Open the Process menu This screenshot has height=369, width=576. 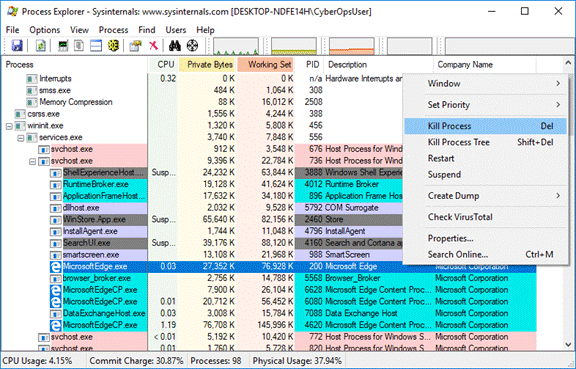(x=113, y=30)
